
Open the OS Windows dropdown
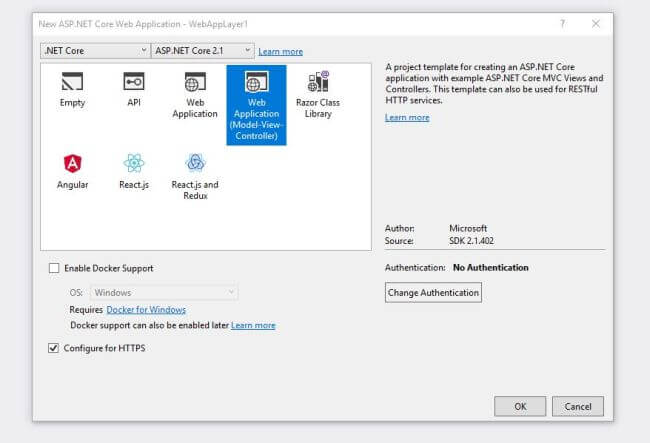(x=164, y=293)
